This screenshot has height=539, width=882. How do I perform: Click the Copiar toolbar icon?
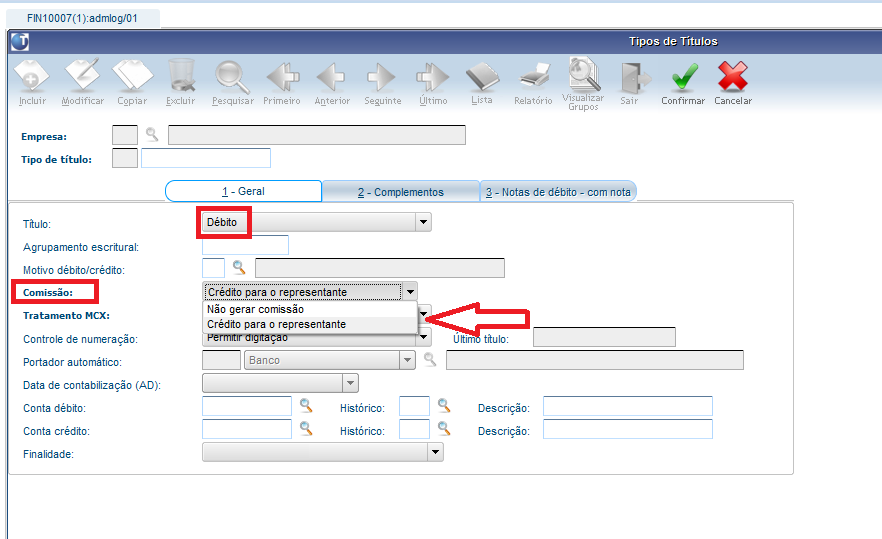pyautogui.click(x=132, y=75)
